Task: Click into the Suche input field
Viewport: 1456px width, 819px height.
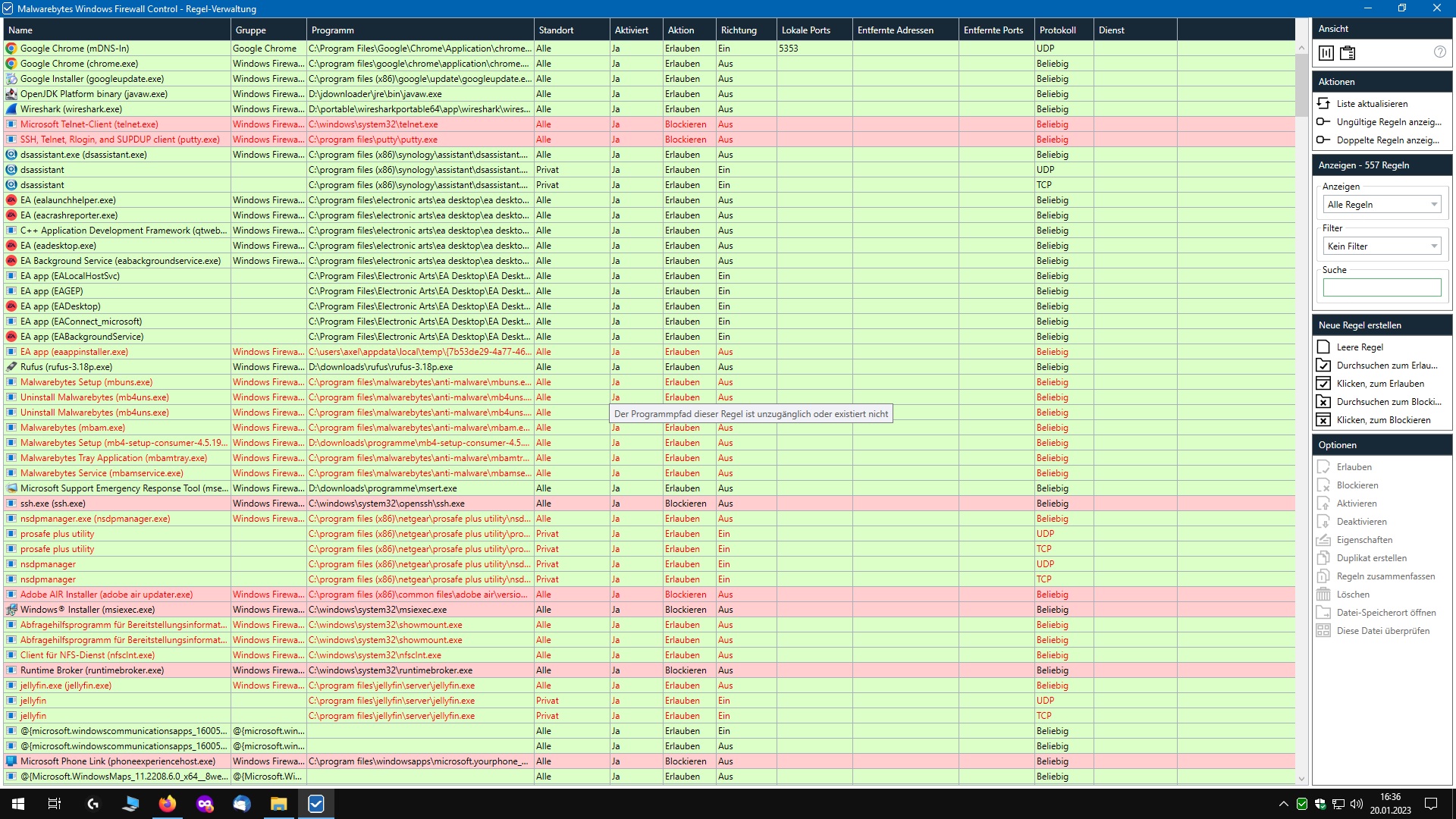Action: click(1382, 287)
